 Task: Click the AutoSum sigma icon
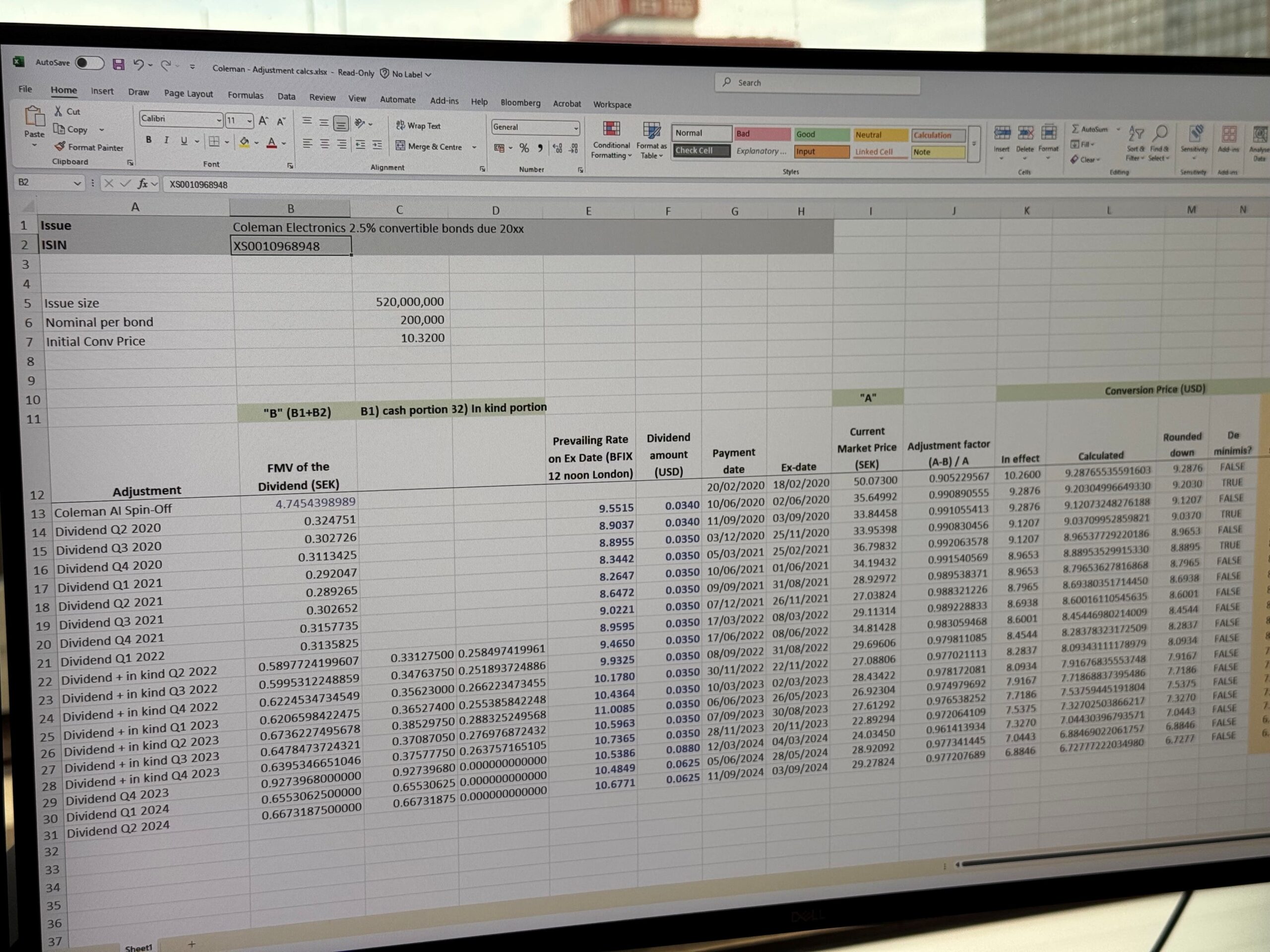pos(1075,128)
